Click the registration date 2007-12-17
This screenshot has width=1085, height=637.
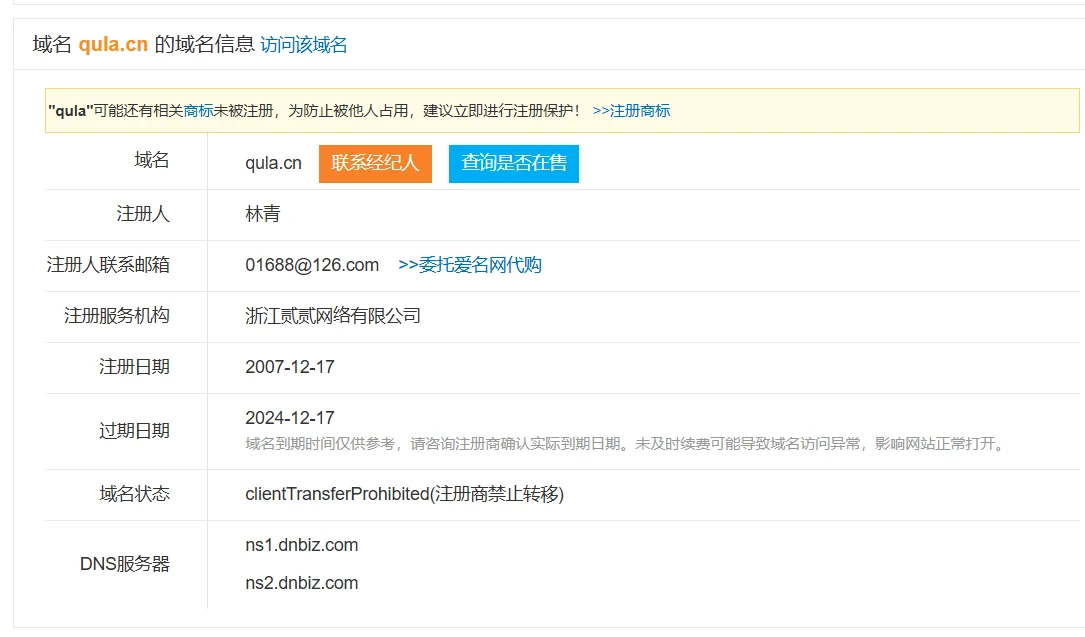(290, 367)
